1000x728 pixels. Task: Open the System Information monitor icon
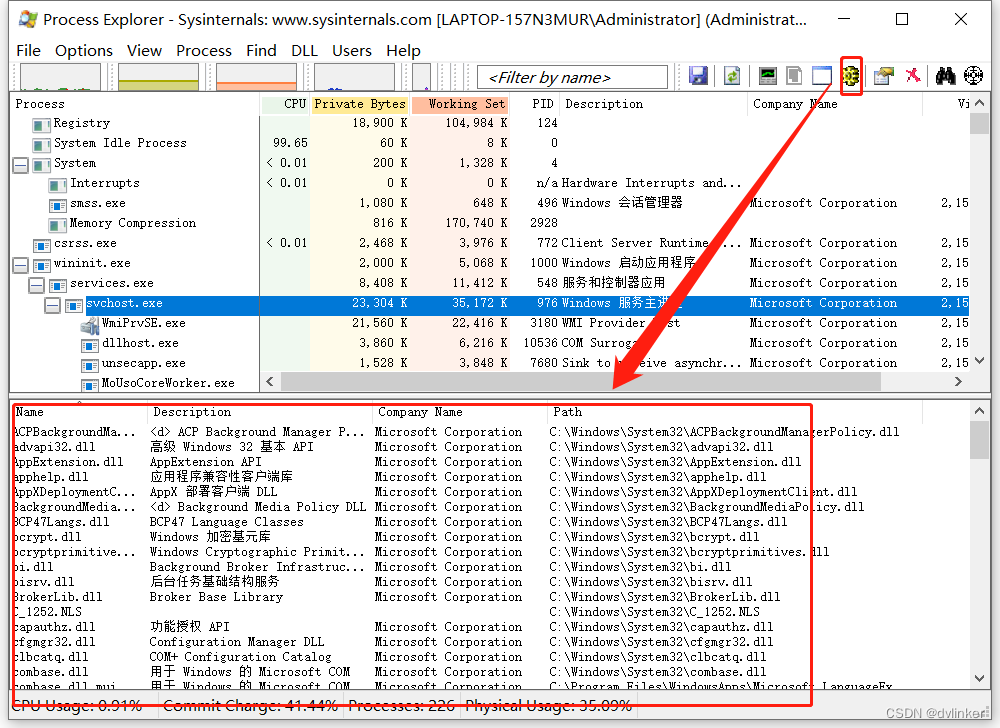pos(768,76)
